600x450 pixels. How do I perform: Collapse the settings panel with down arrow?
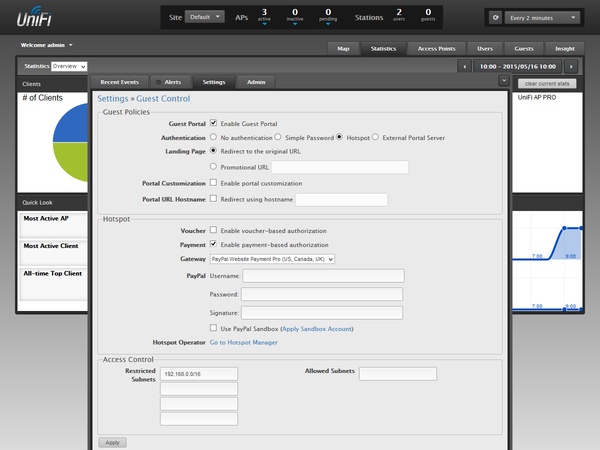pyautogui.click(x=504, y=81)
